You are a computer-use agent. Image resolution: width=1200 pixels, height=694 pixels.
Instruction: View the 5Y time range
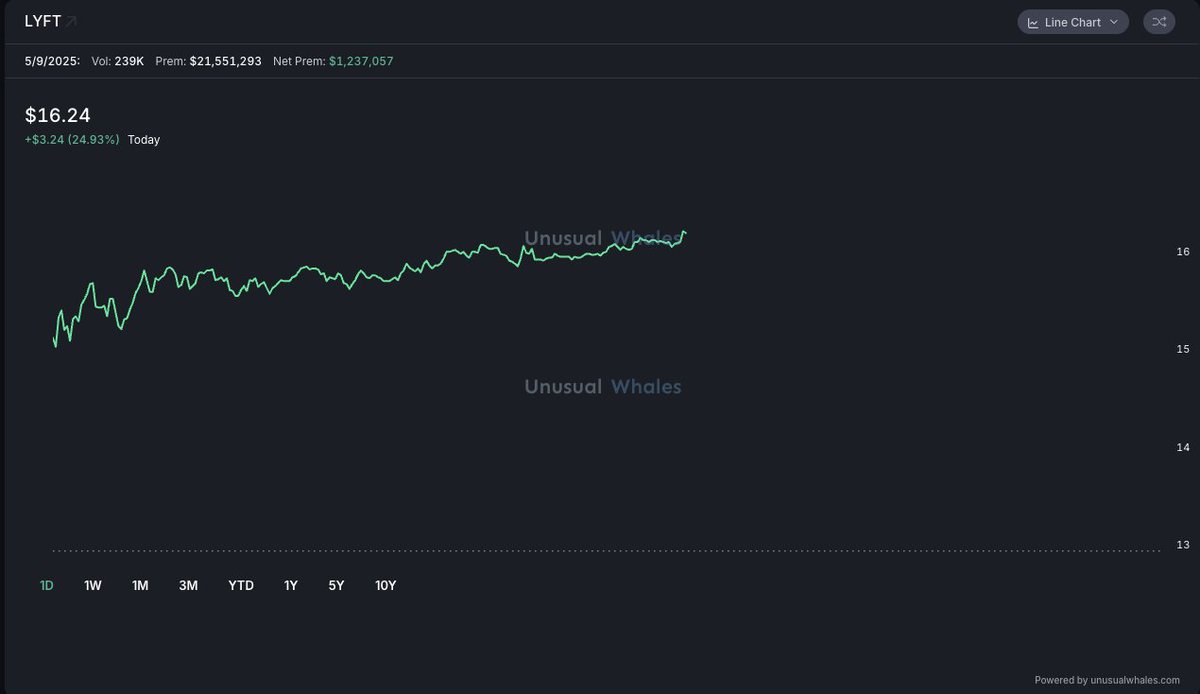(x=336, y=586)
